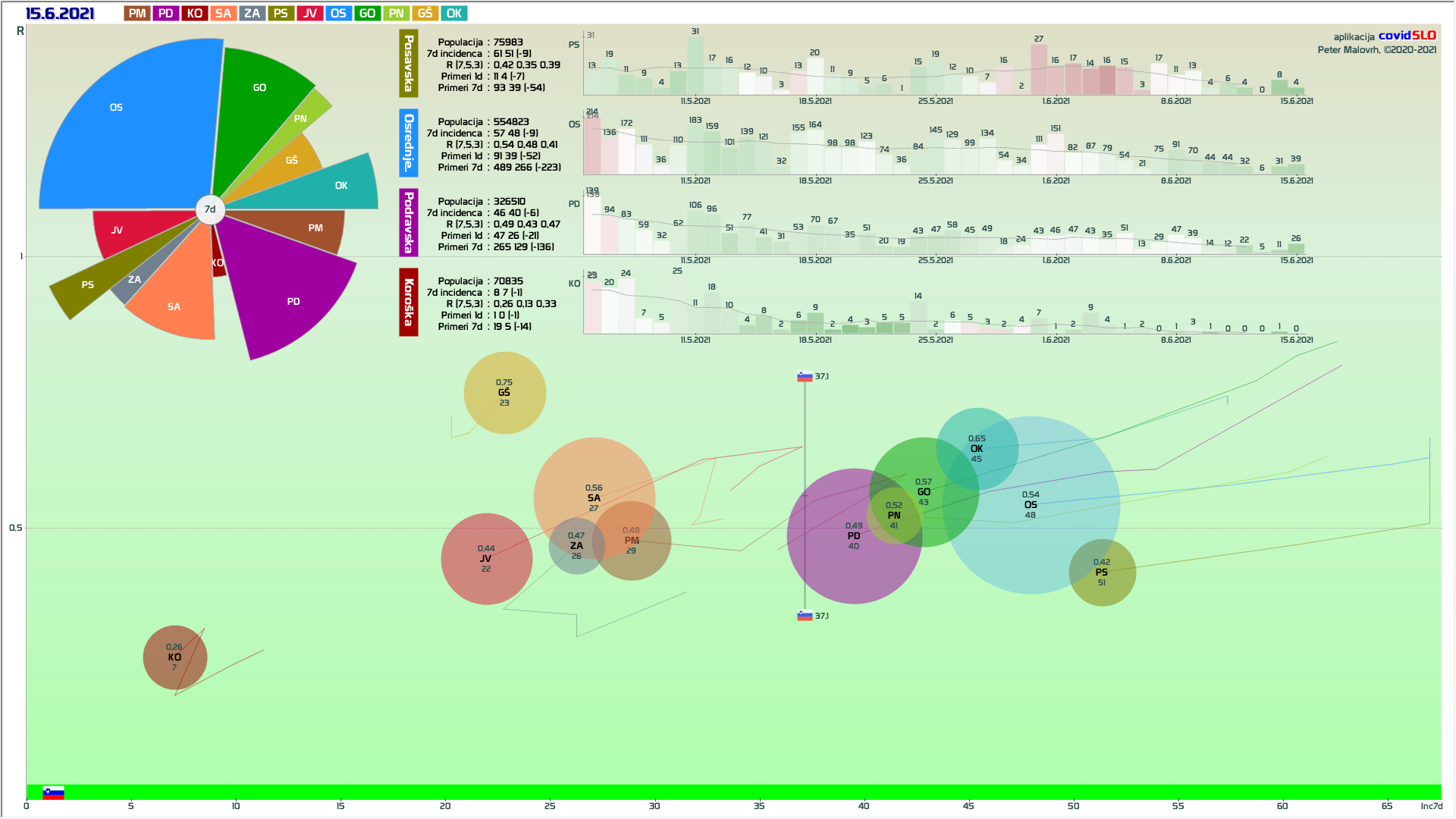Click the 7d center circle of the pie
The image size is (1456, 819).
[x=210, y=209]
